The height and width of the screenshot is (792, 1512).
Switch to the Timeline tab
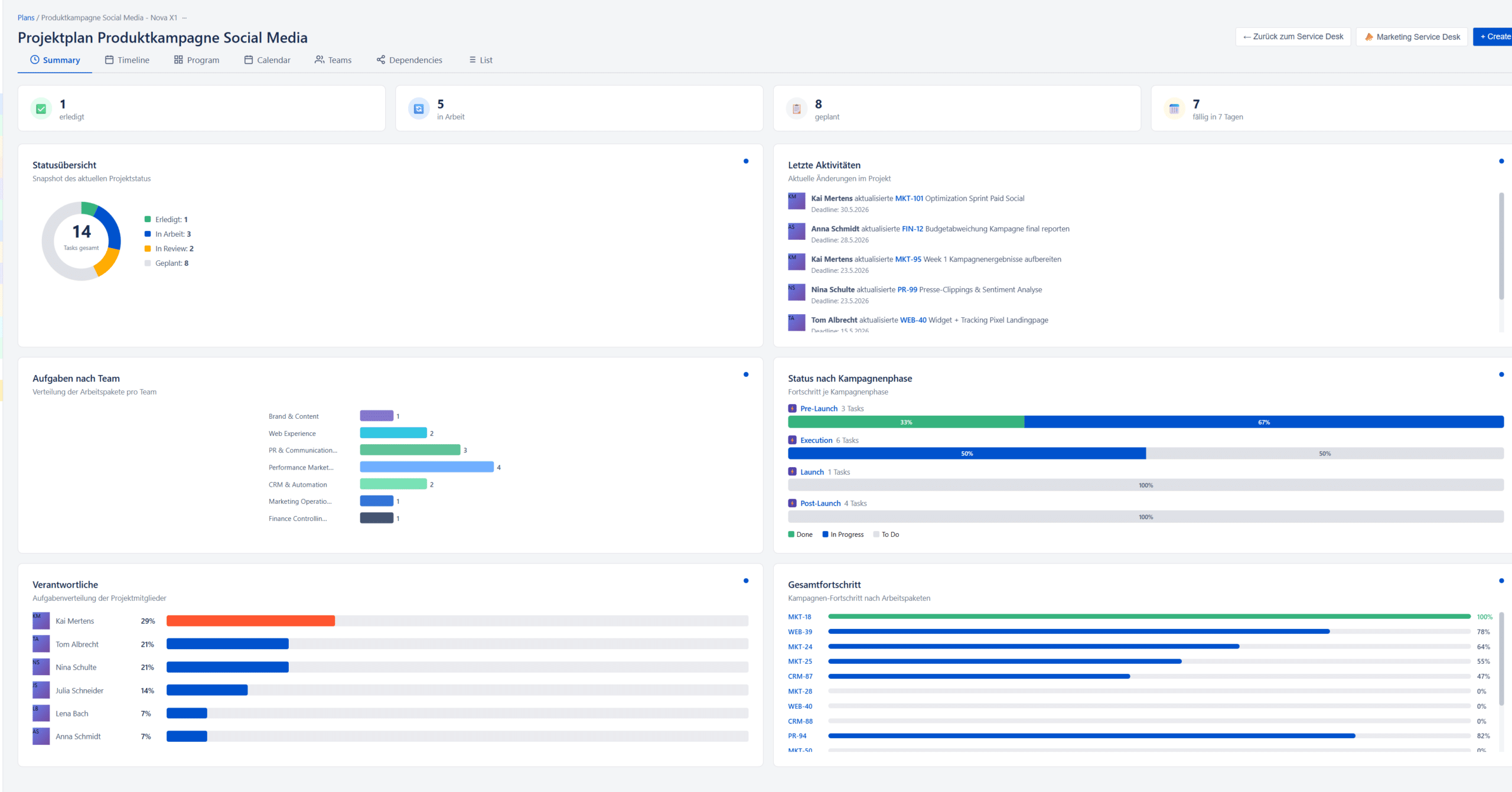127,60
